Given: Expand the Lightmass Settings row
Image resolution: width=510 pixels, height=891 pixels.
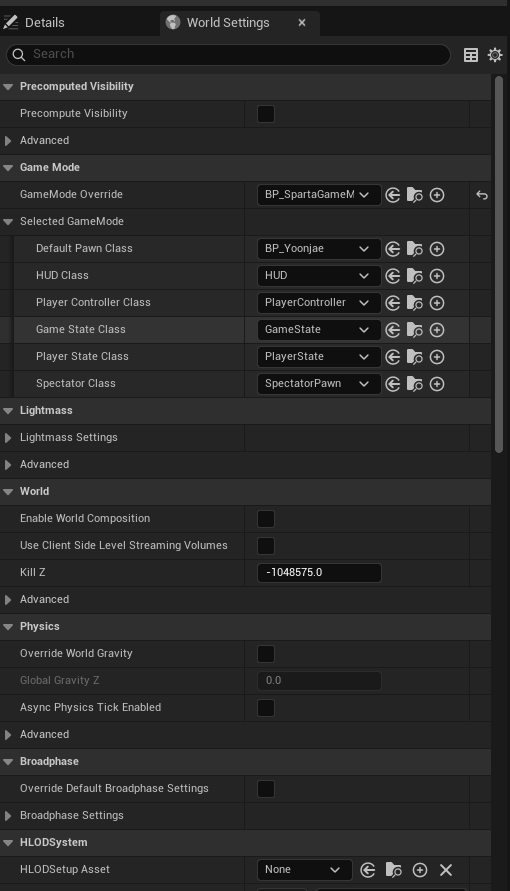Looking at the screenshot, I should 8,438.
